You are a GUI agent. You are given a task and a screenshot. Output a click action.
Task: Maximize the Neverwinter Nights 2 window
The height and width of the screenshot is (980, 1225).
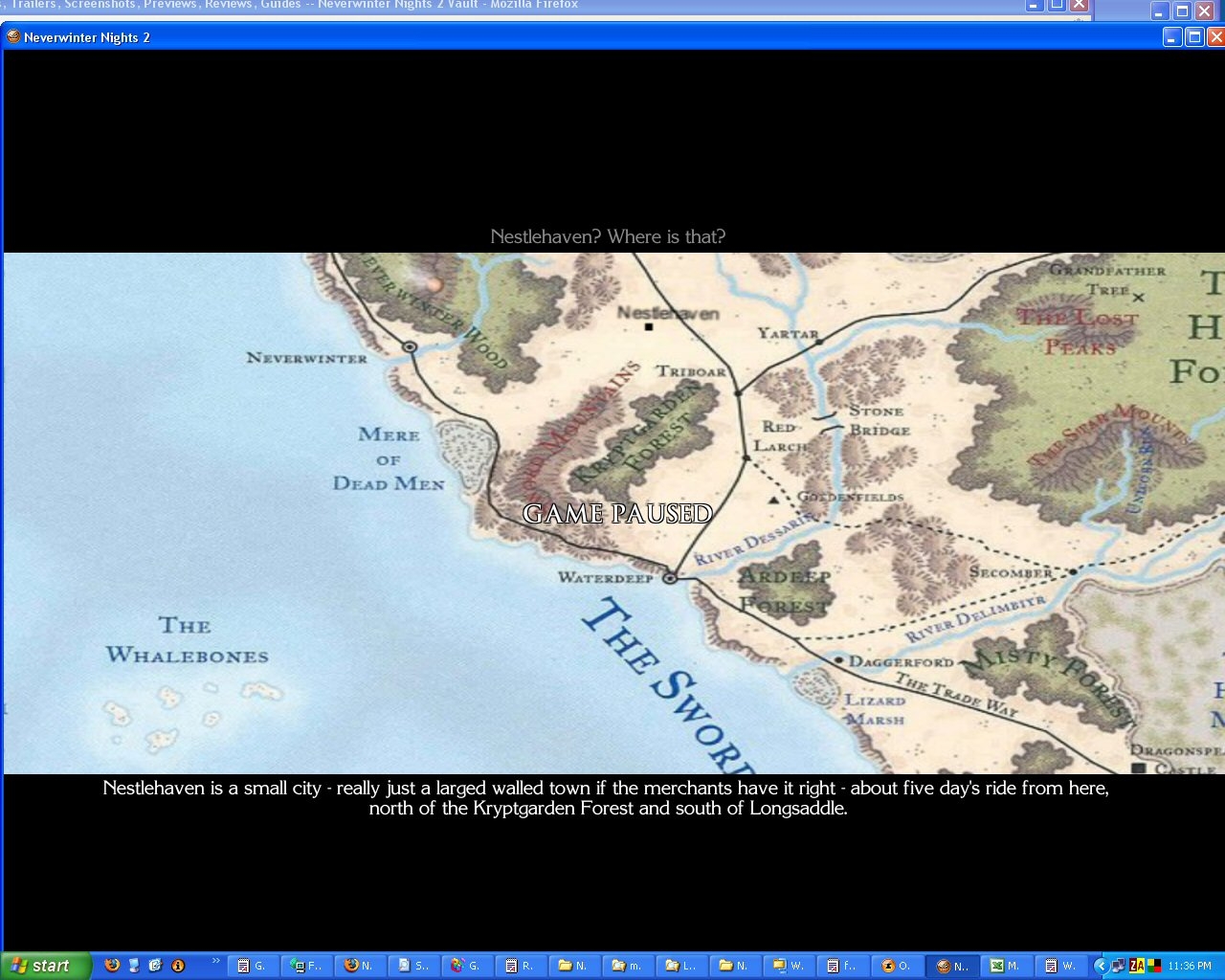1194,37
